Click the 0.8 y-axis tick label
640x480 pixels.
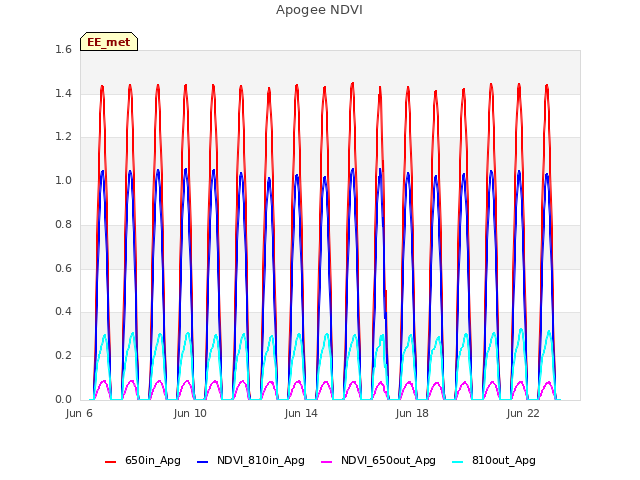pyautogui.click(x=63, y=224)
